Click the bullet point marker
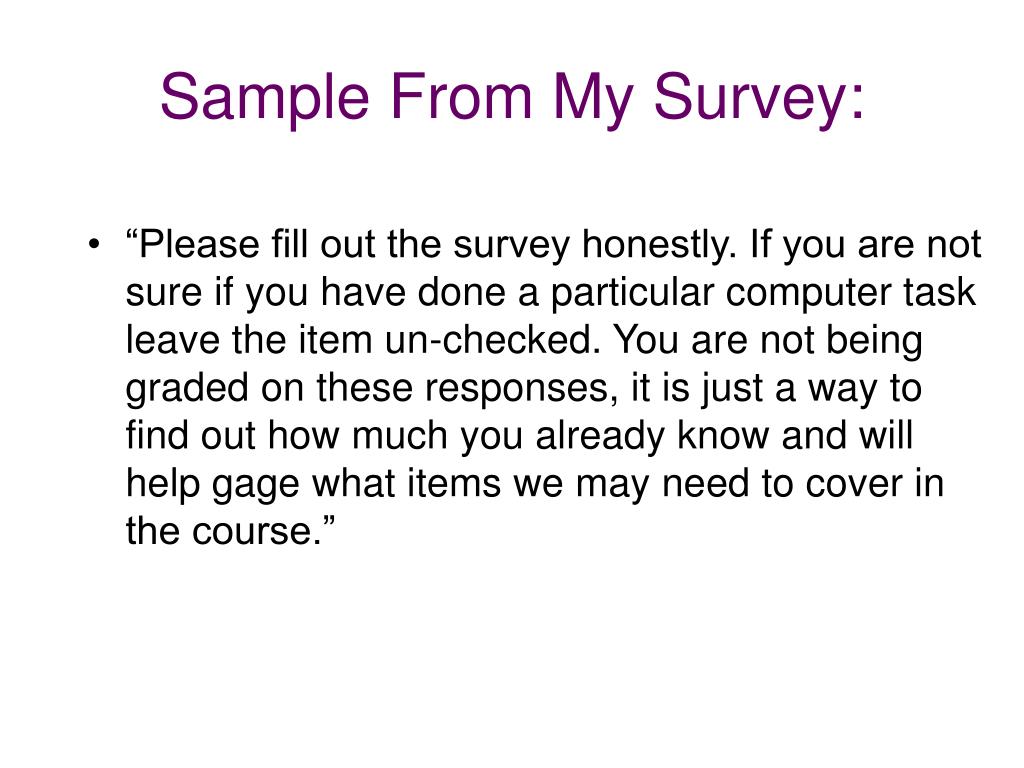This screenshot has height=768, width=1024. coord(95,245)
